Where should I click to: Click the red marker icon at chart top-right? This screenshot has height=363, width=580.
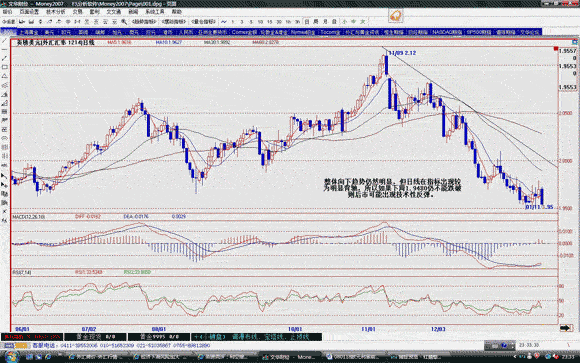(556, 49)
